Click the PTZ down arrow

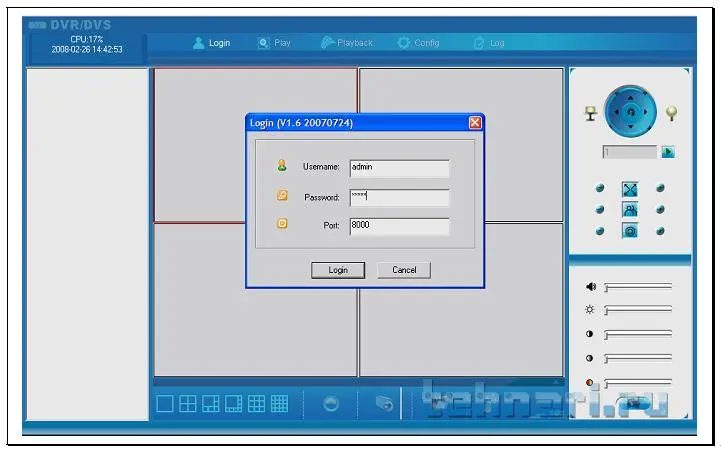point(630,126)
